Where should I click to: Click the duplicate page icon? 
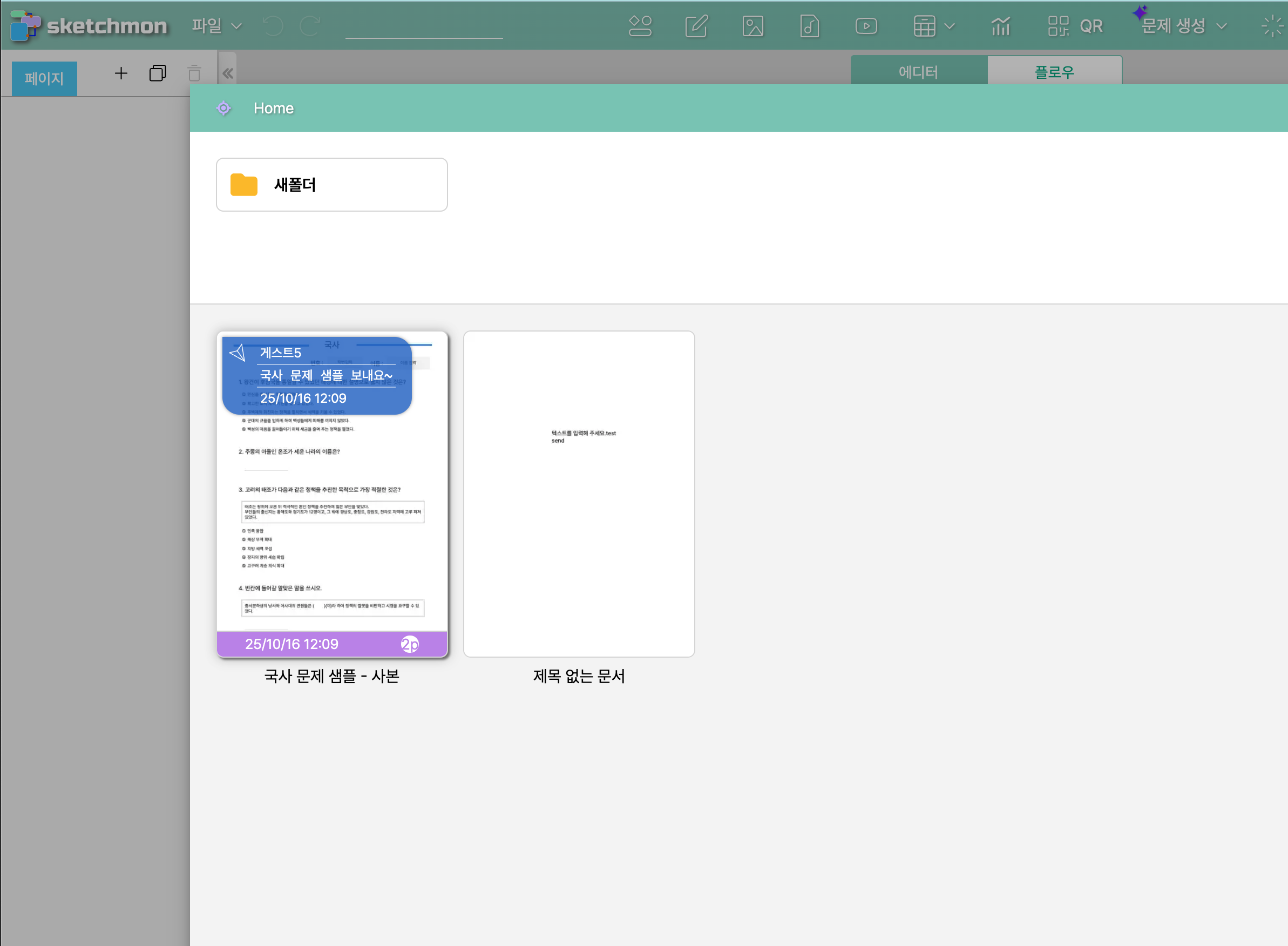coord(158,73)
